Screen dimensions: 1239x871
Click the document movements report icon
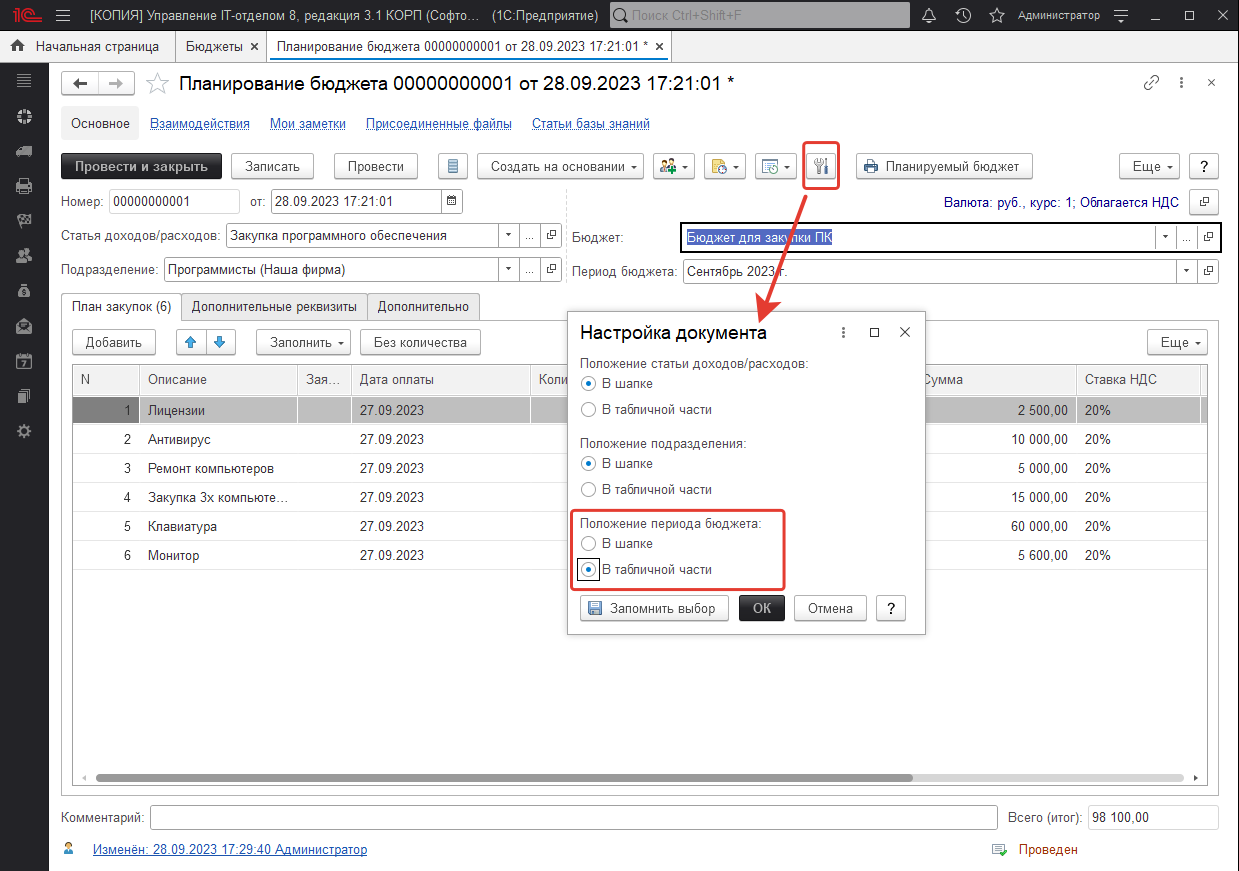coord(454,167)
